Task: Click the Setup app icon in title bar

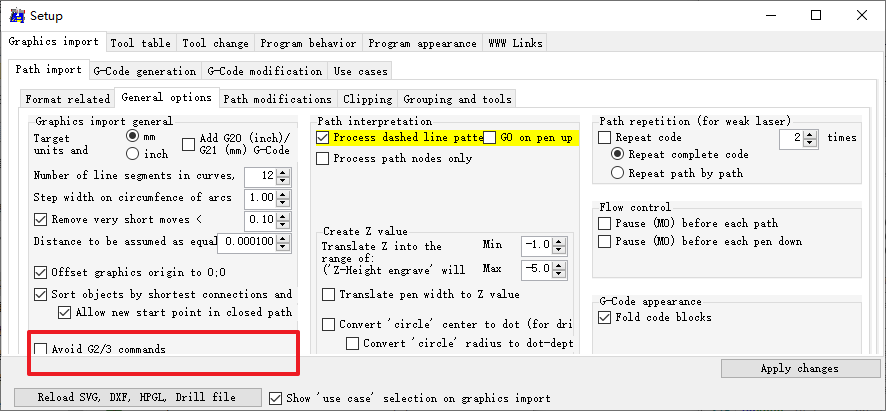Action: [x=17, y=15]
